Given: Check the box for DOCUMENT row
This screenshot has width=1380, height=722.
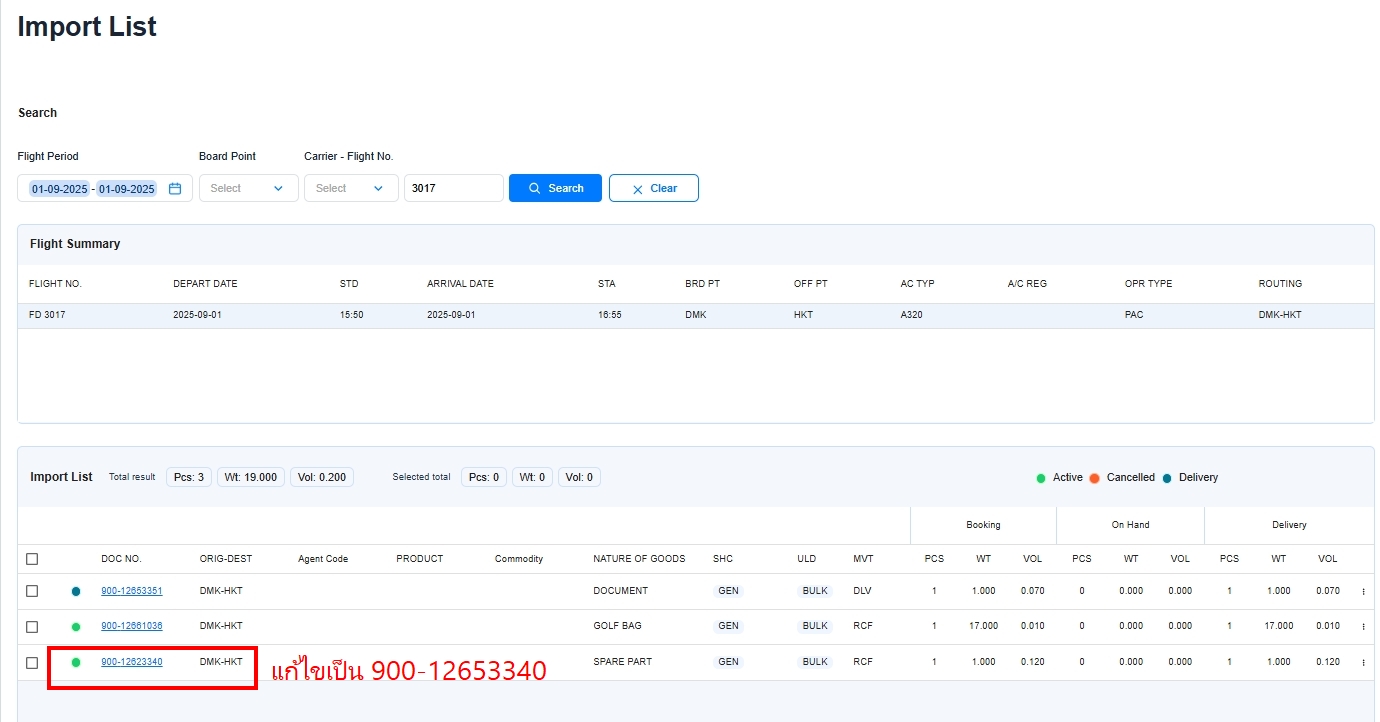Looking at the screenshot, I should pos(32,591).
